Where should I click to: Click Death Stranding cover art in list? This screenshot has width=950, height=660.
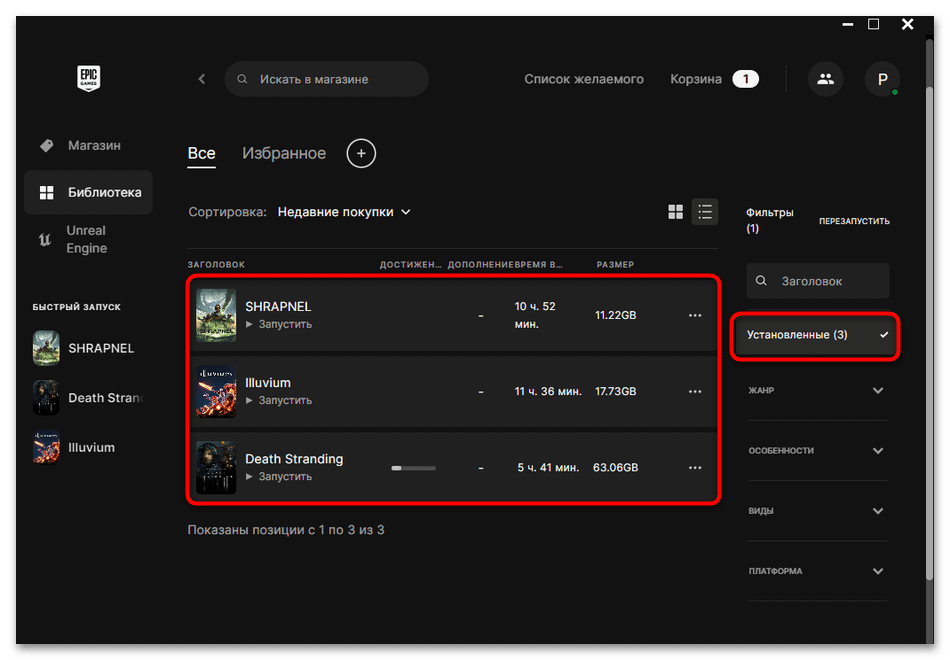216,468
